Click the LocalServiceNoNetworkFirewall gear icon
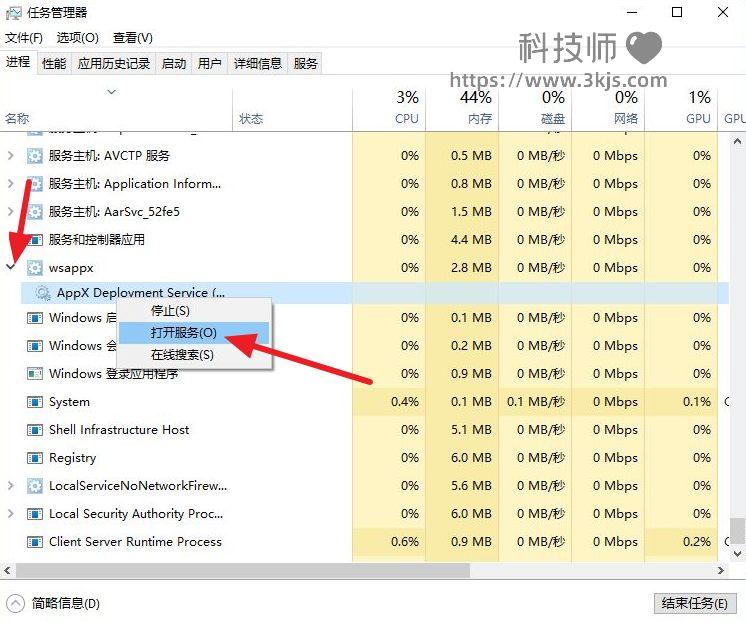 pos(35,486)
